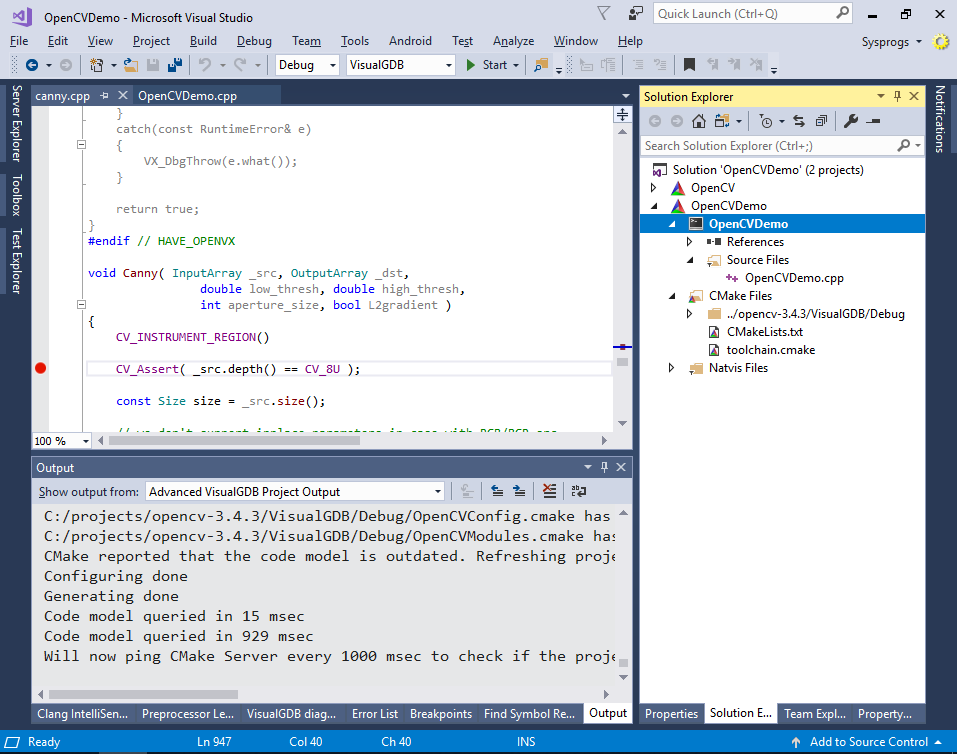Screen dimensions: 957x754
Task: Collapse the Source Files folder
Action: 690,260
